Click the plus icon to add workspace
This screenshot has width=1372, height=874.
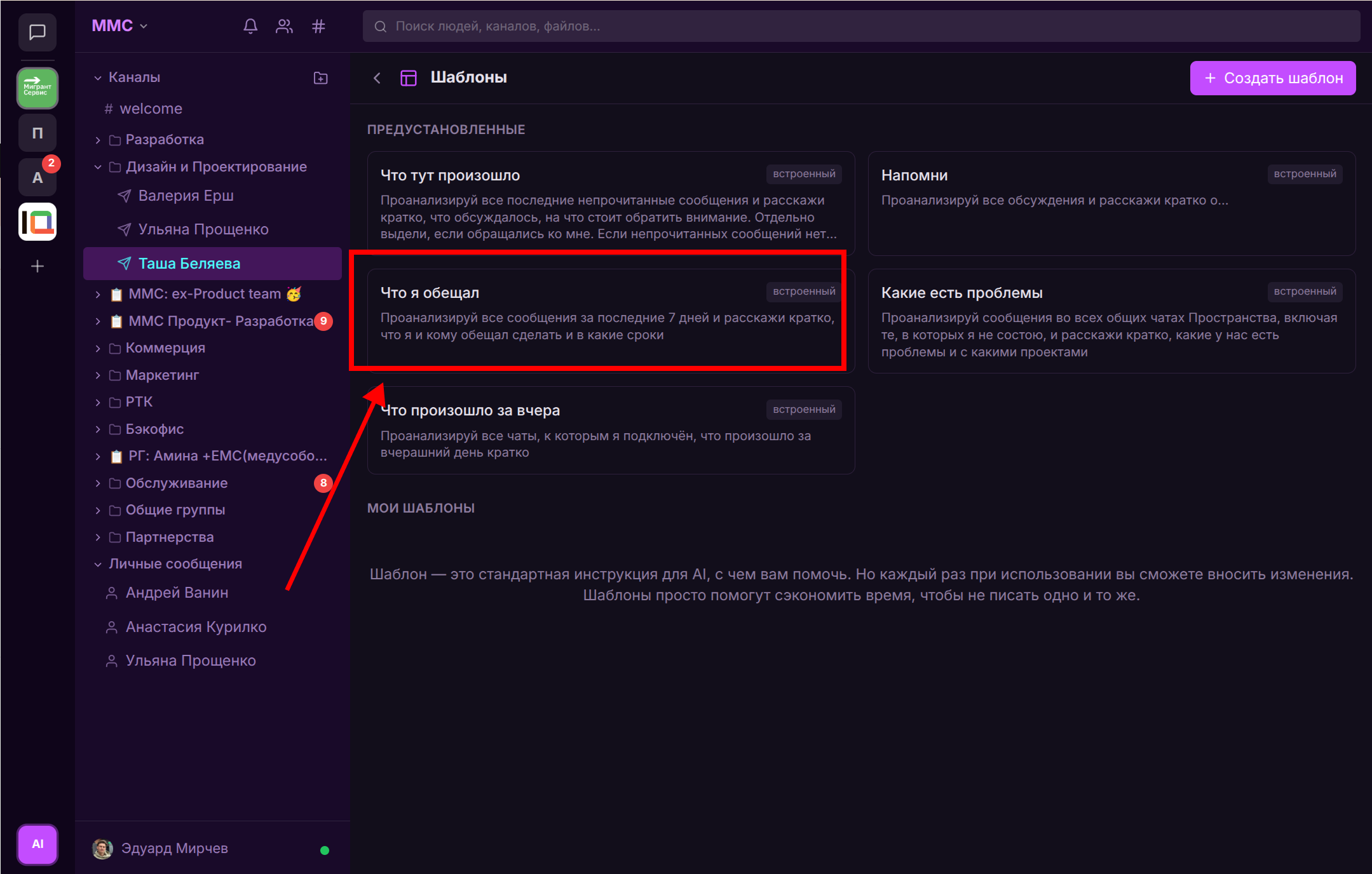(37, 266)
